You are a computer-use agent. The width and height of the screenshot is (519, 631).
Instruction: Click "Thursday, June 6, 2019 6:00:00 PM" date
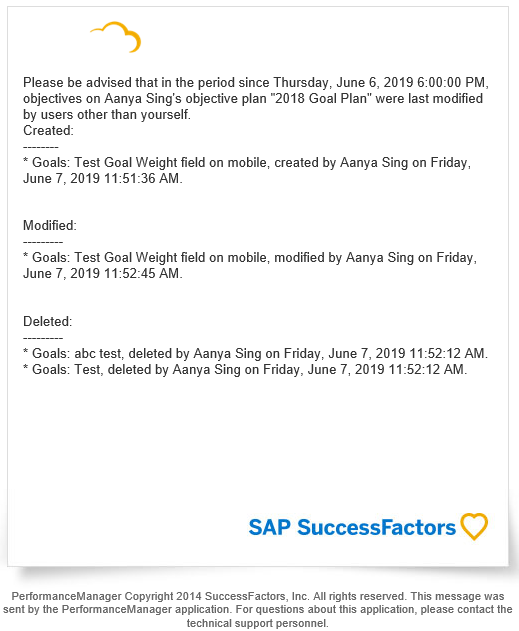pos(379,82)
